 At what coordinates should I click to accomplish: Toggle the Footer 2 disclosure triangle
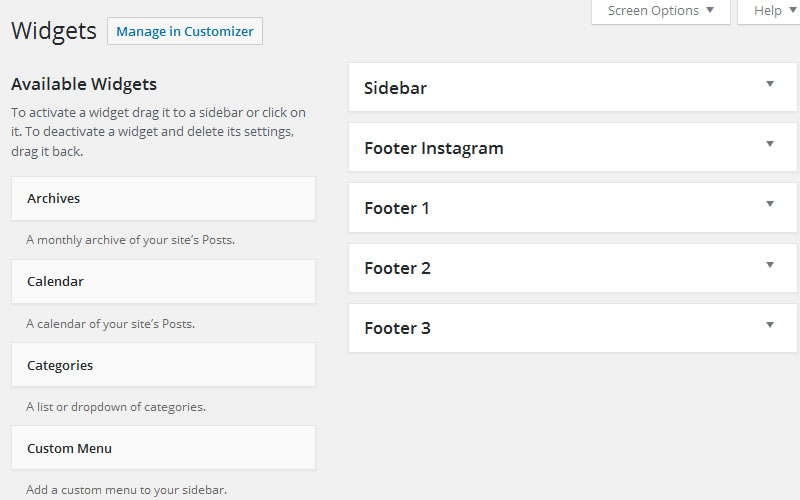click(770, 264)
